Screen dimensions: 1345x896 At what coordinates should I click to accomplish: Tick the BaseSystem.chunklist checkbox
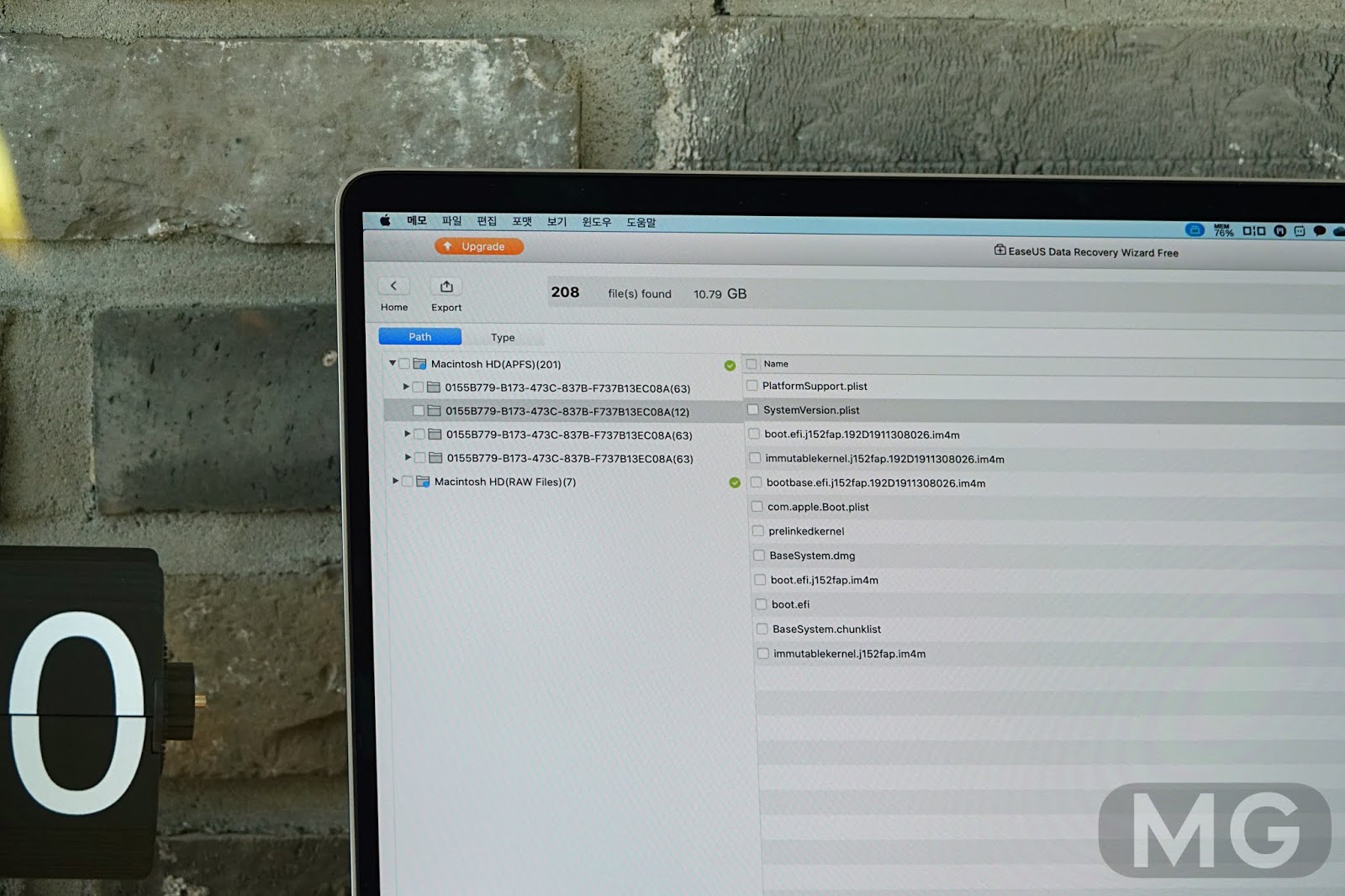tap(762, 629)
